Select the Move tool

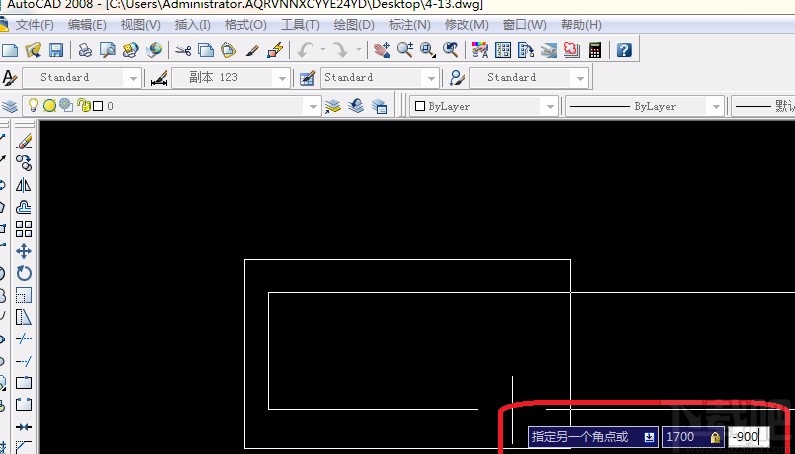pos(24,251)
